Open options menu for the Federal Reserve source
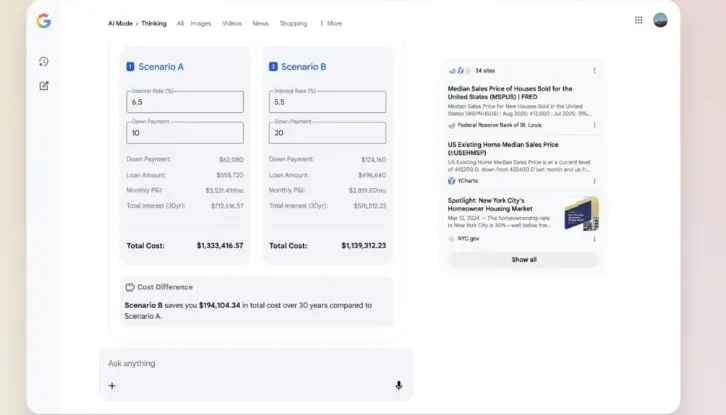Image resolution: width=726 pixels, height=415 pixels. pyautogui.click(x=594, y=125)
